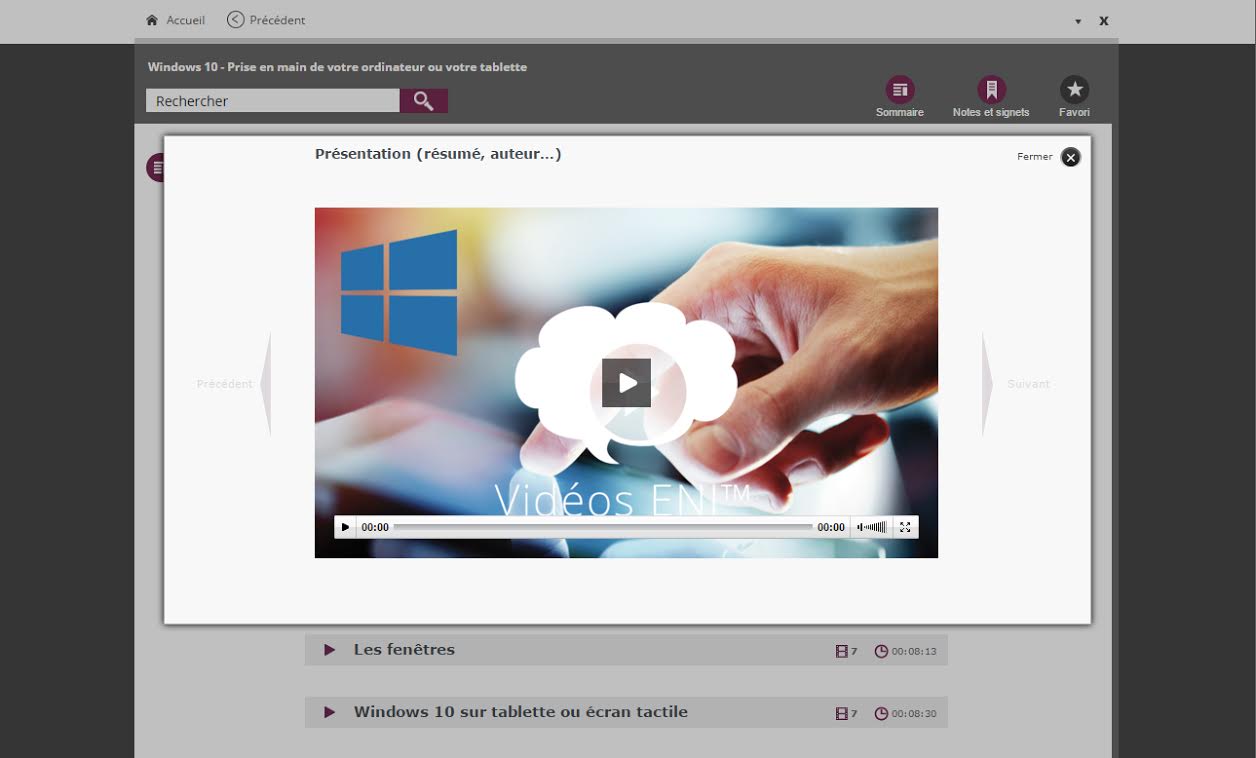Click the film count icon on Les fenêtres row
Image resolution: width=1256 pixels, height=758 pixels.
(x=842, y=652)
